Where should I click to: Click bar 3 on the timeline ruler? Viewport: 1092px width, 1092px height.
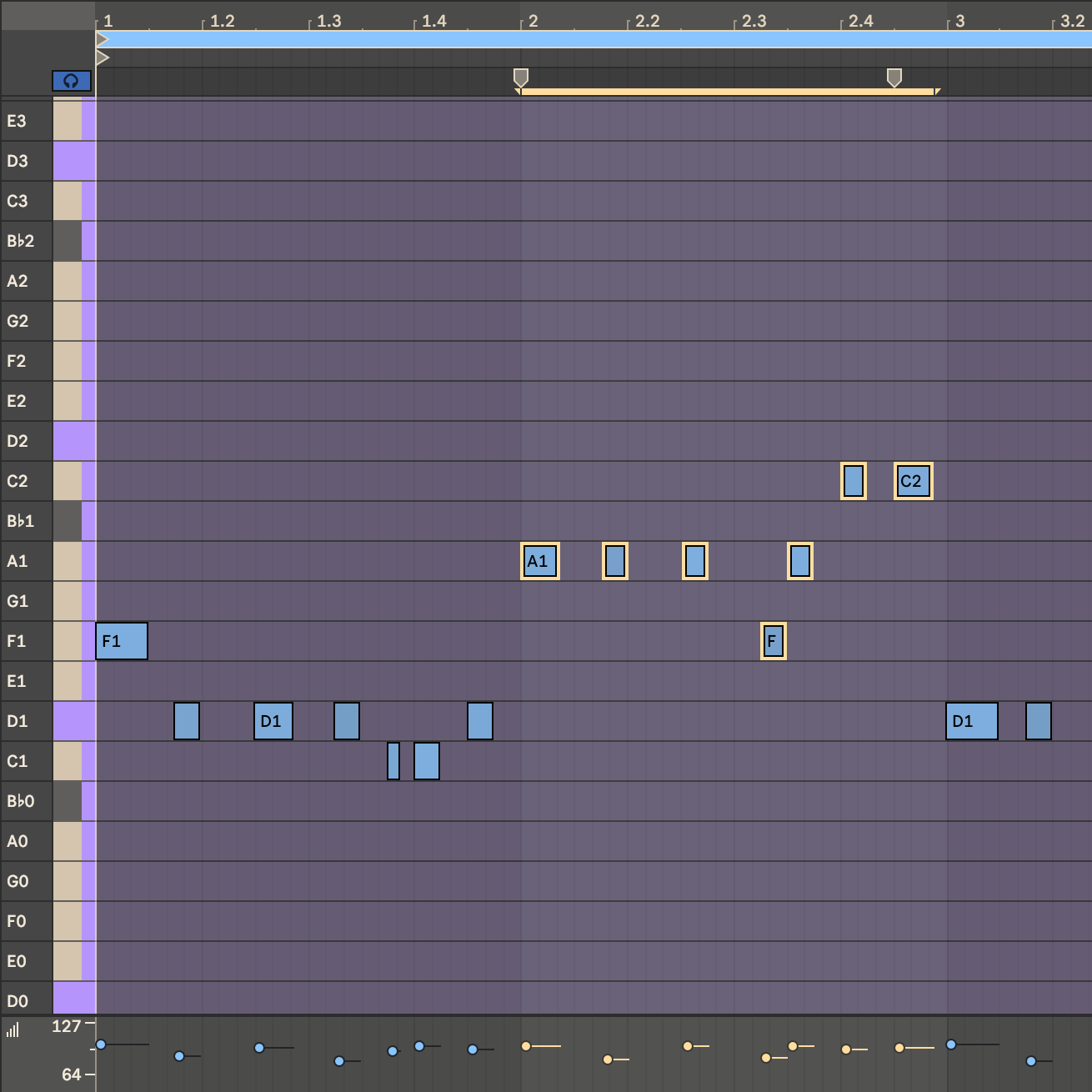tap(959, 21)
